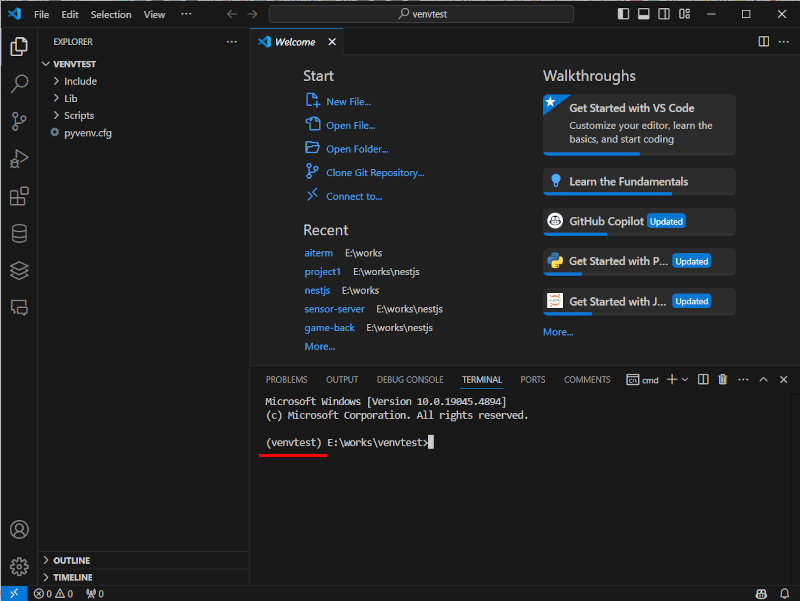This screenshot has width=800, height=601.
Task: Click the Connect to link
Action: coord(343,196)
